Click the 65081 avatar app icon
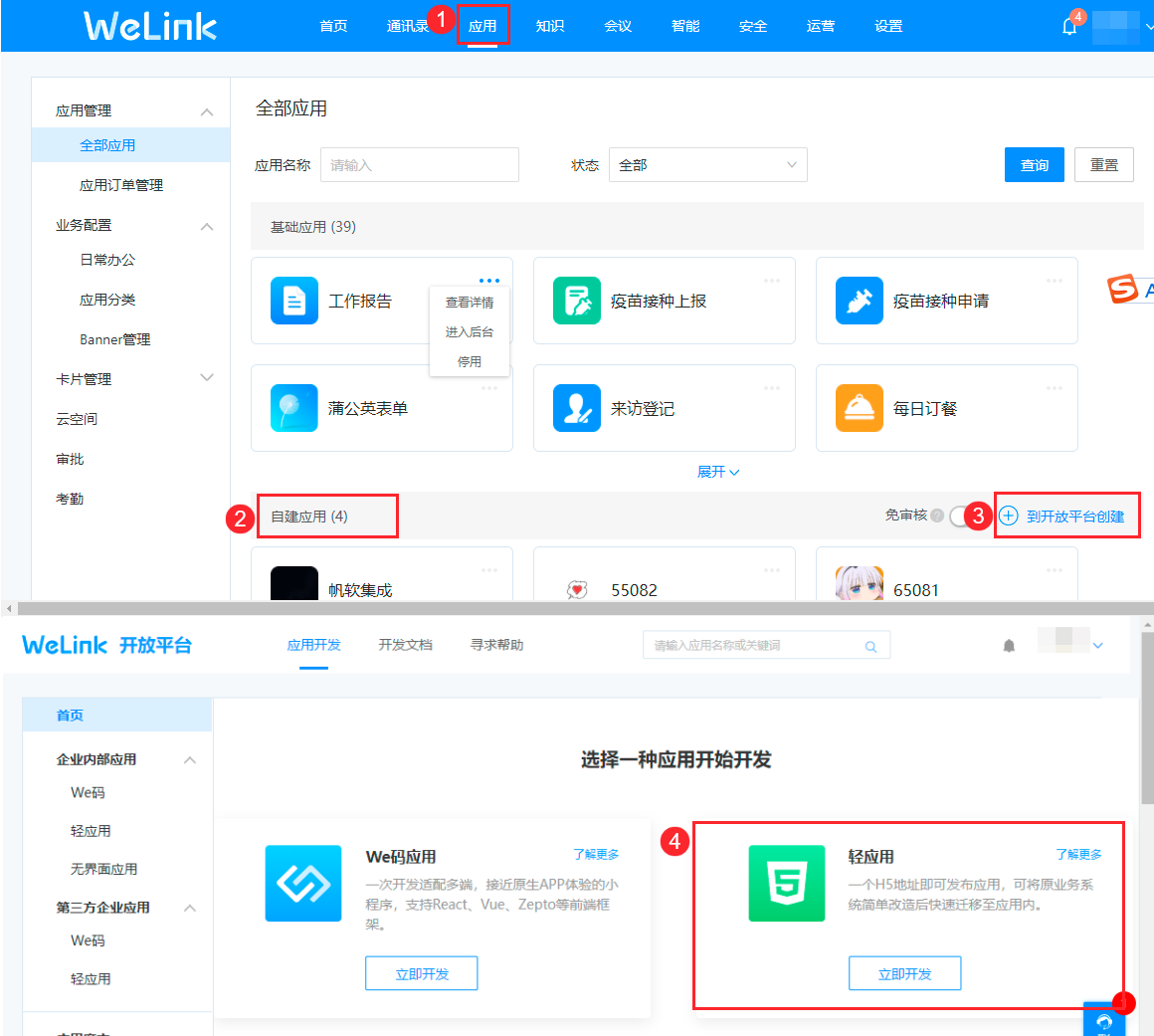This screenshot has width=1154, height=1036. (860, 583)
